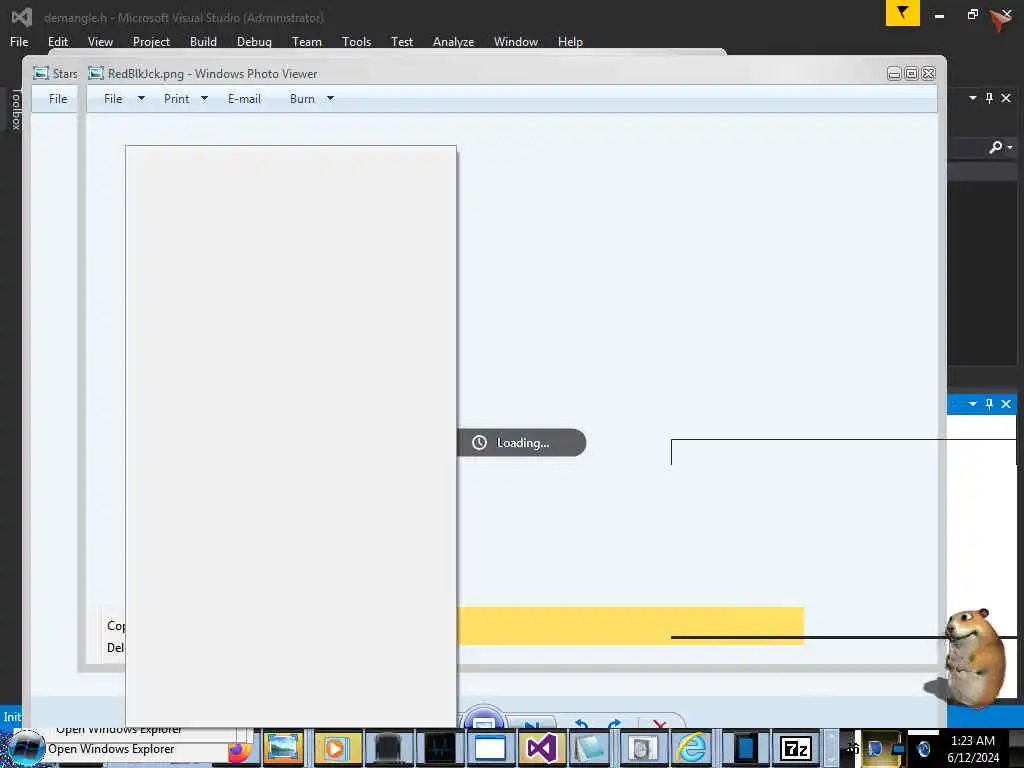Click E-mail in the Photo Viewer toolbar

pos(244,99)
